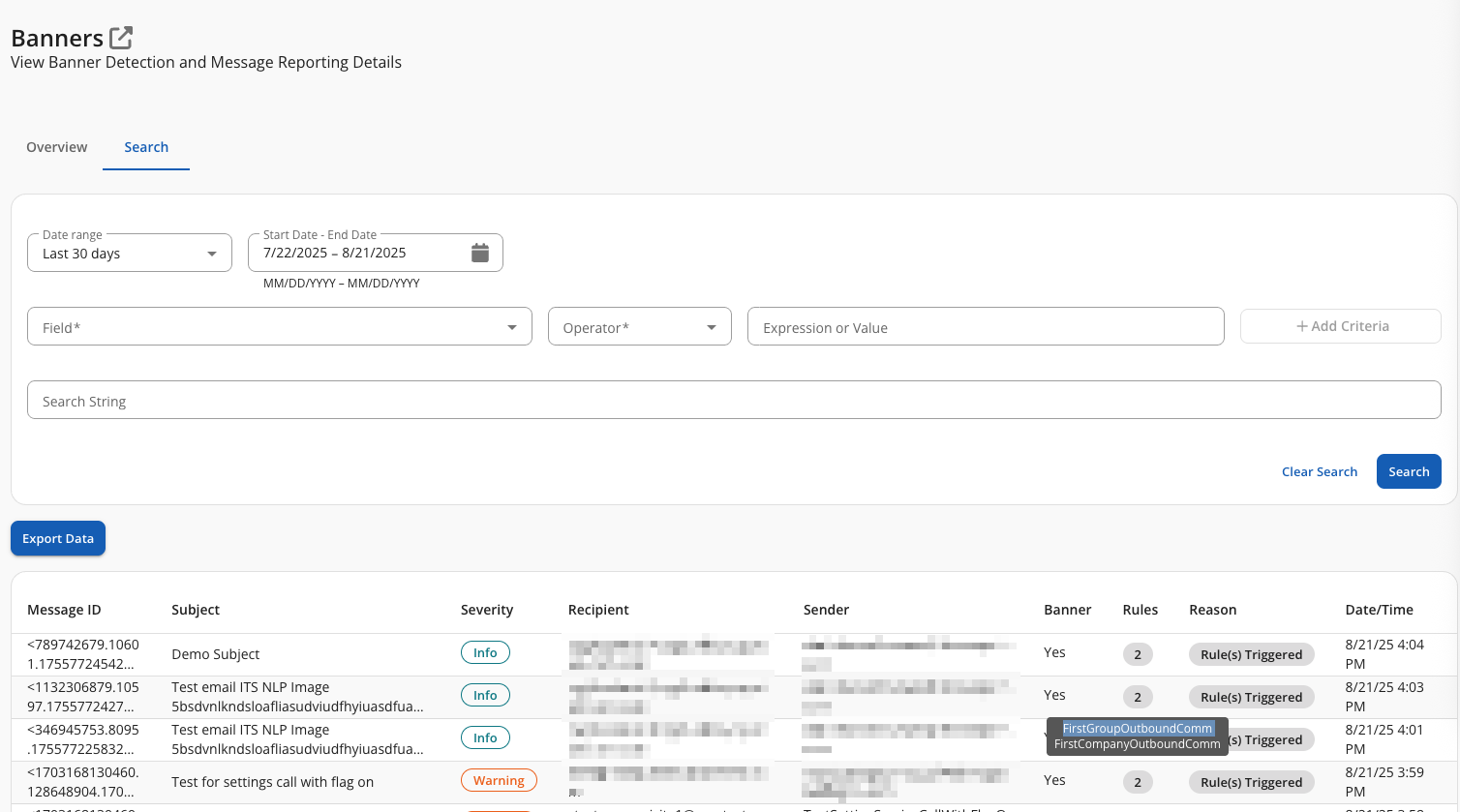Screen dimensions: 1460x812
Task: Switch to the Overview tab
Action: coord(56,147)
